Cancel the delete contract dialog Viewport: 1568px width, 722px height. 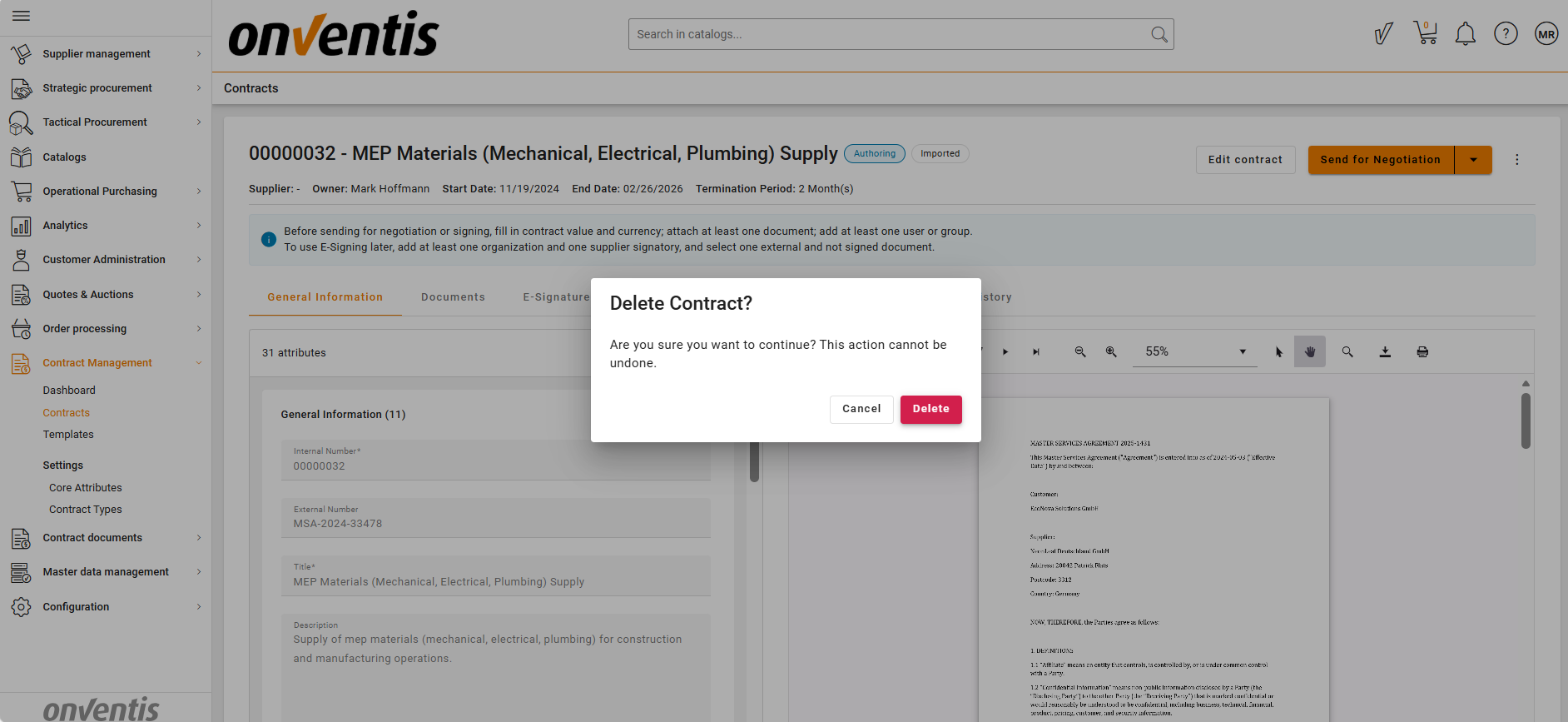[x=861, y=409]
